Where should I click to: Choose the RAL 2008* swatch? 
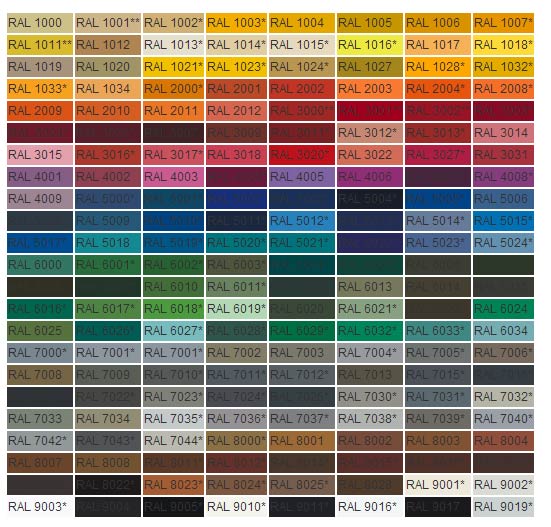pyautogui.click(x=503, y=89)
